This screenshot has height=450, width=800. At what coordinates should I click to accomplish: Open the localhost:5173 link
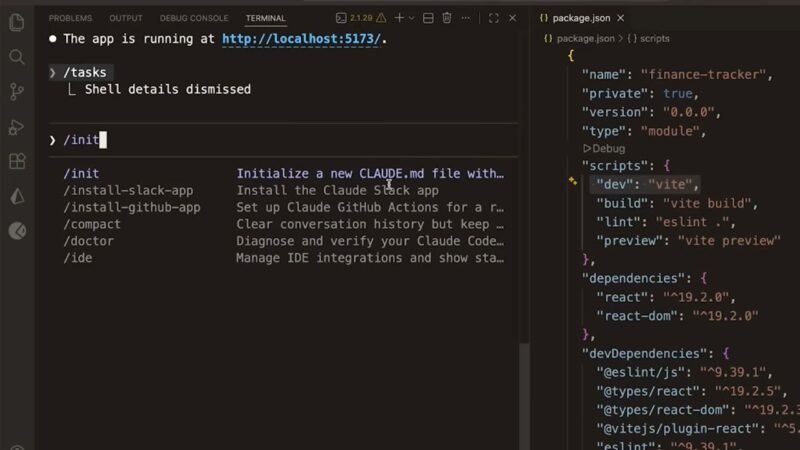click(x=302, y=39)
